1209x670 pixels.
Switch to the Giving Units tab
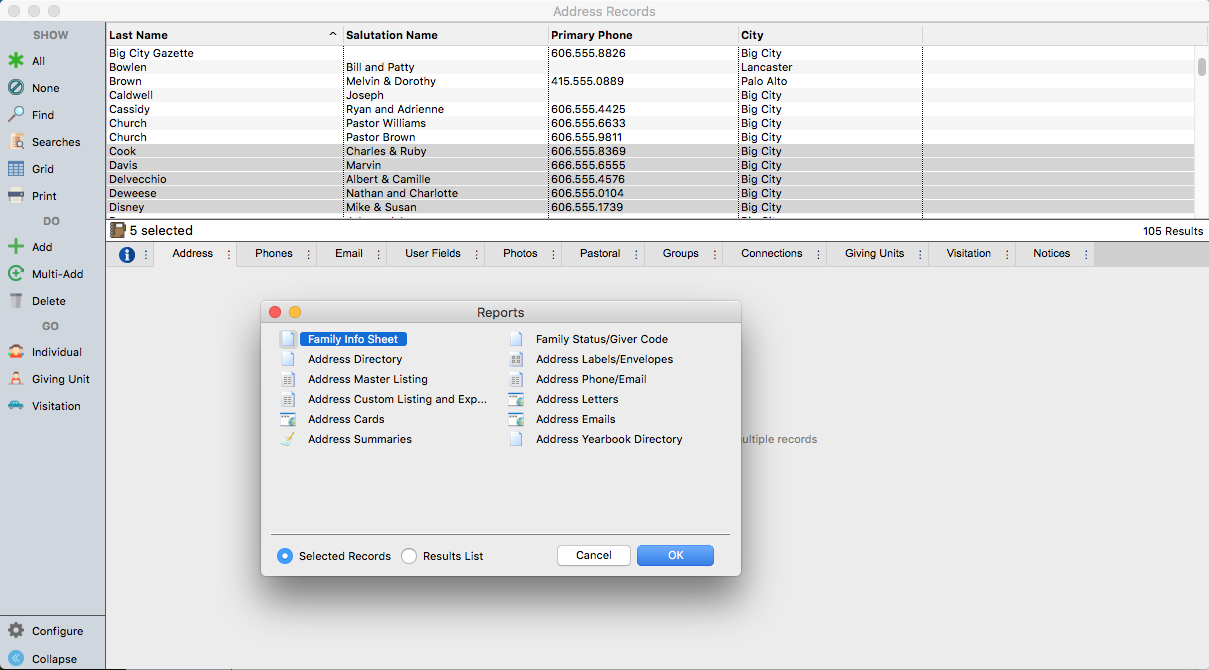coord(874,254)
